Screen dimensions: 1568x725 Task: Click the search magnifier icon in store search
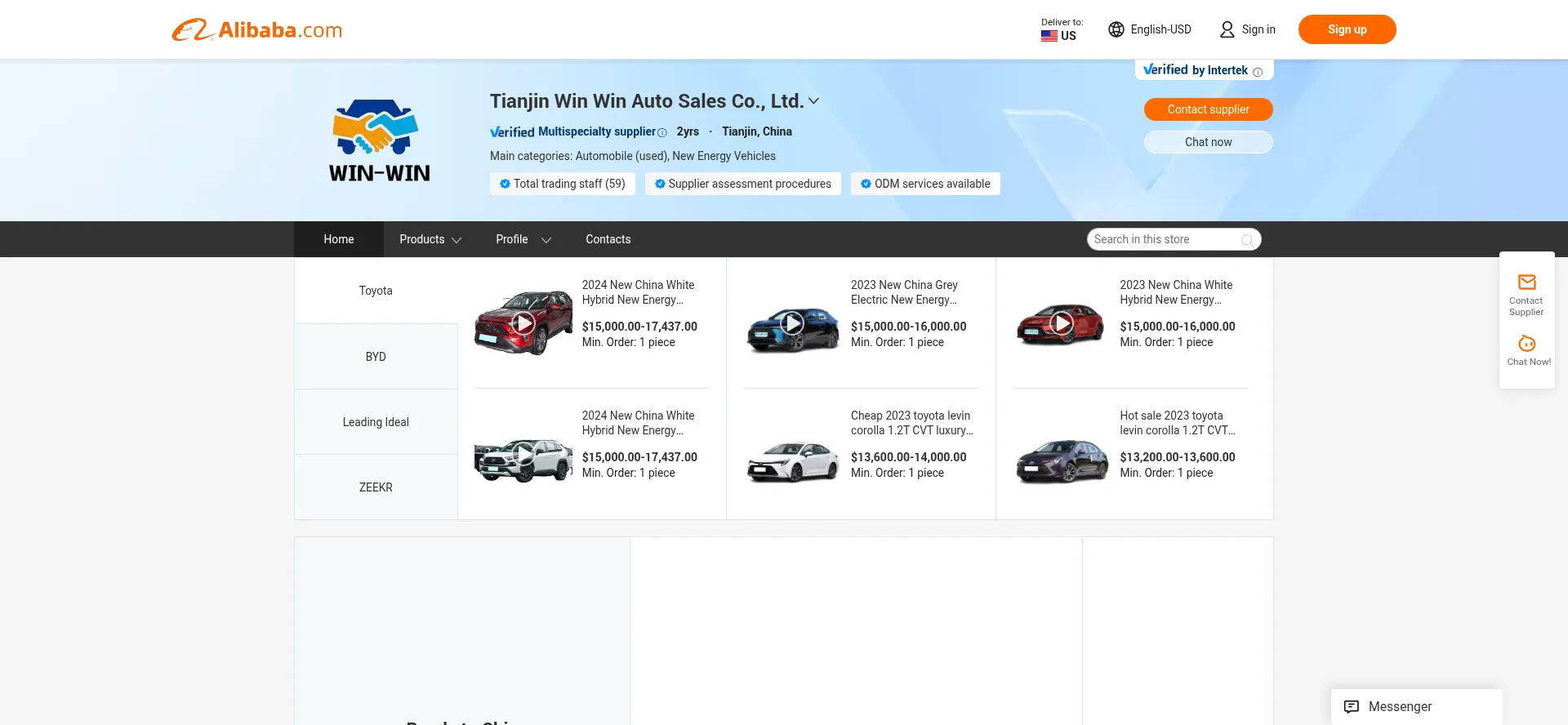pos(1247,239)
